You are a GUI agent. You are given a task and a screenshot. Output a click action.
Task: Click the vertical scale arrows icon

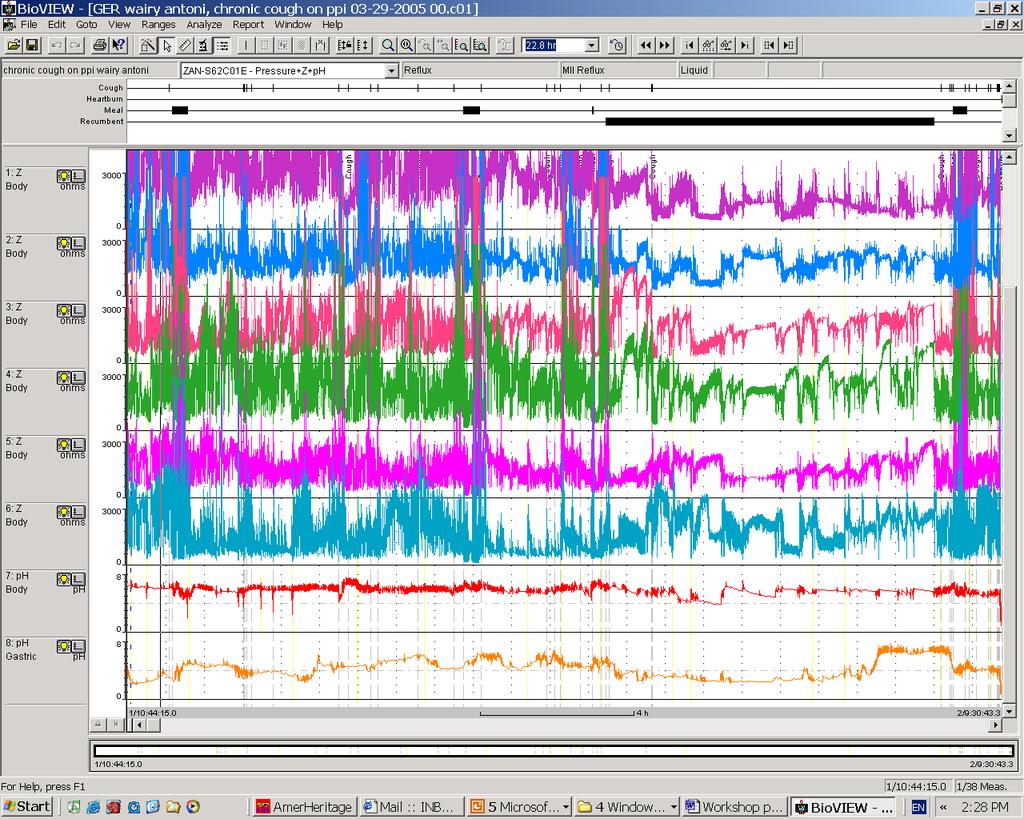tap(363, 45)
